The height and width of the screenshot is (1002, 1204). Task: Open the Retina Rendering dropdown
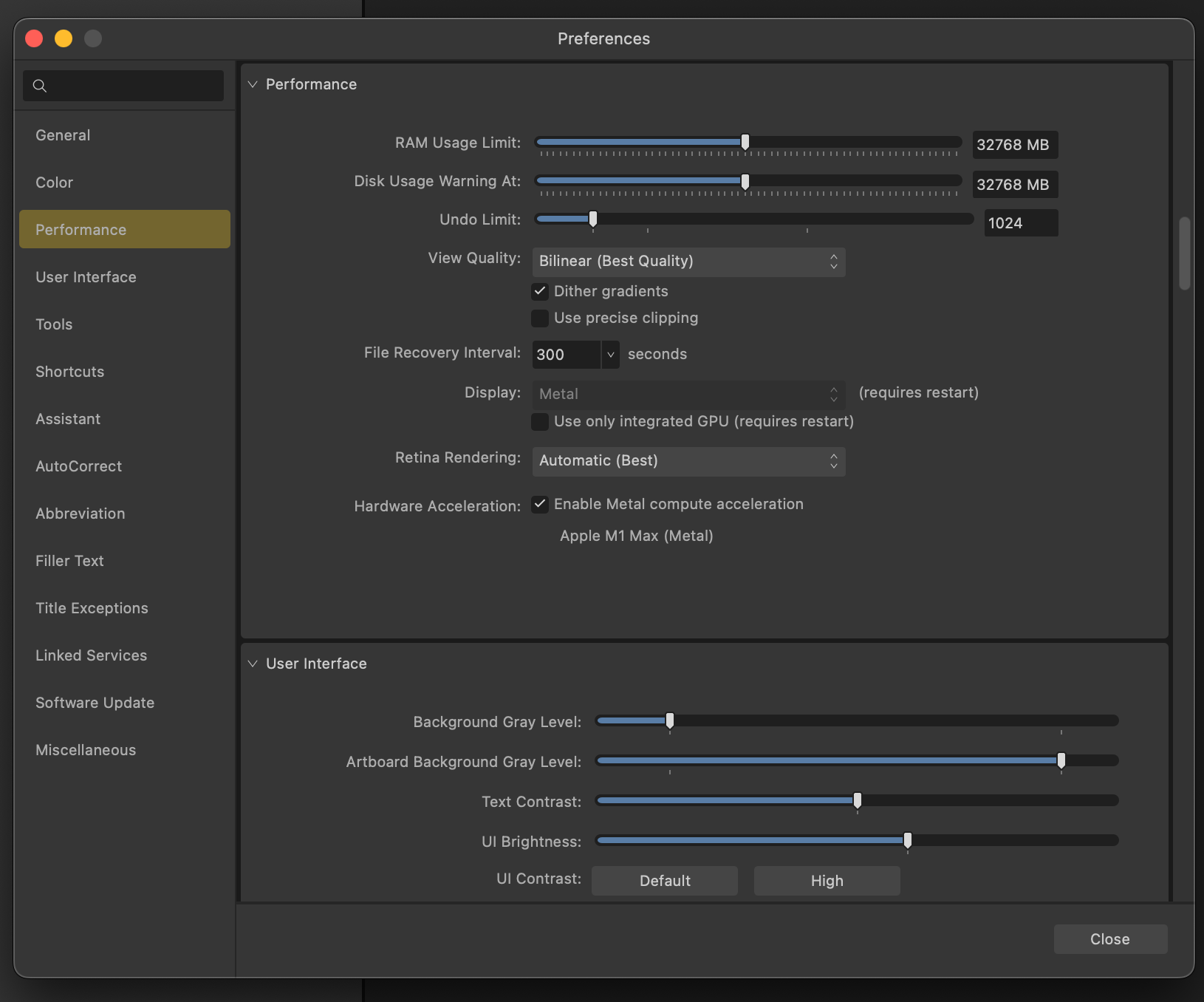point(688,461)
